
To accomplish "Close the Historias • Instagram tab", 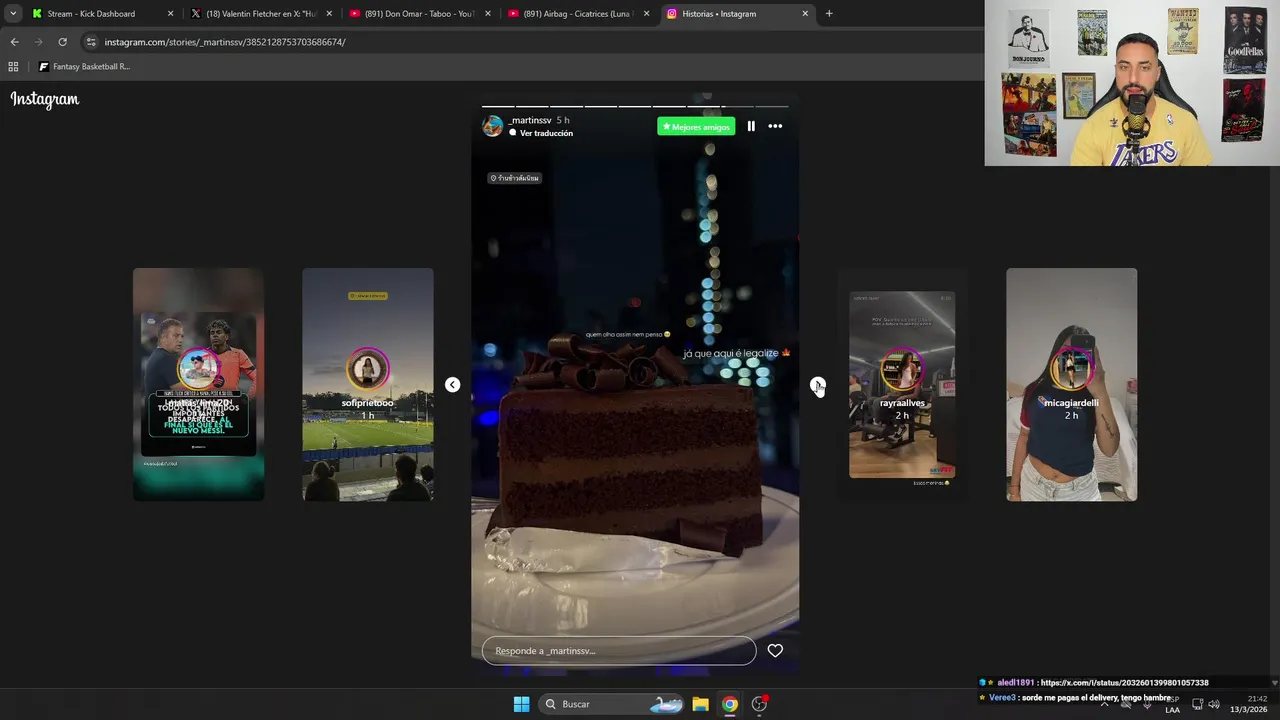I will pos(805,14).
